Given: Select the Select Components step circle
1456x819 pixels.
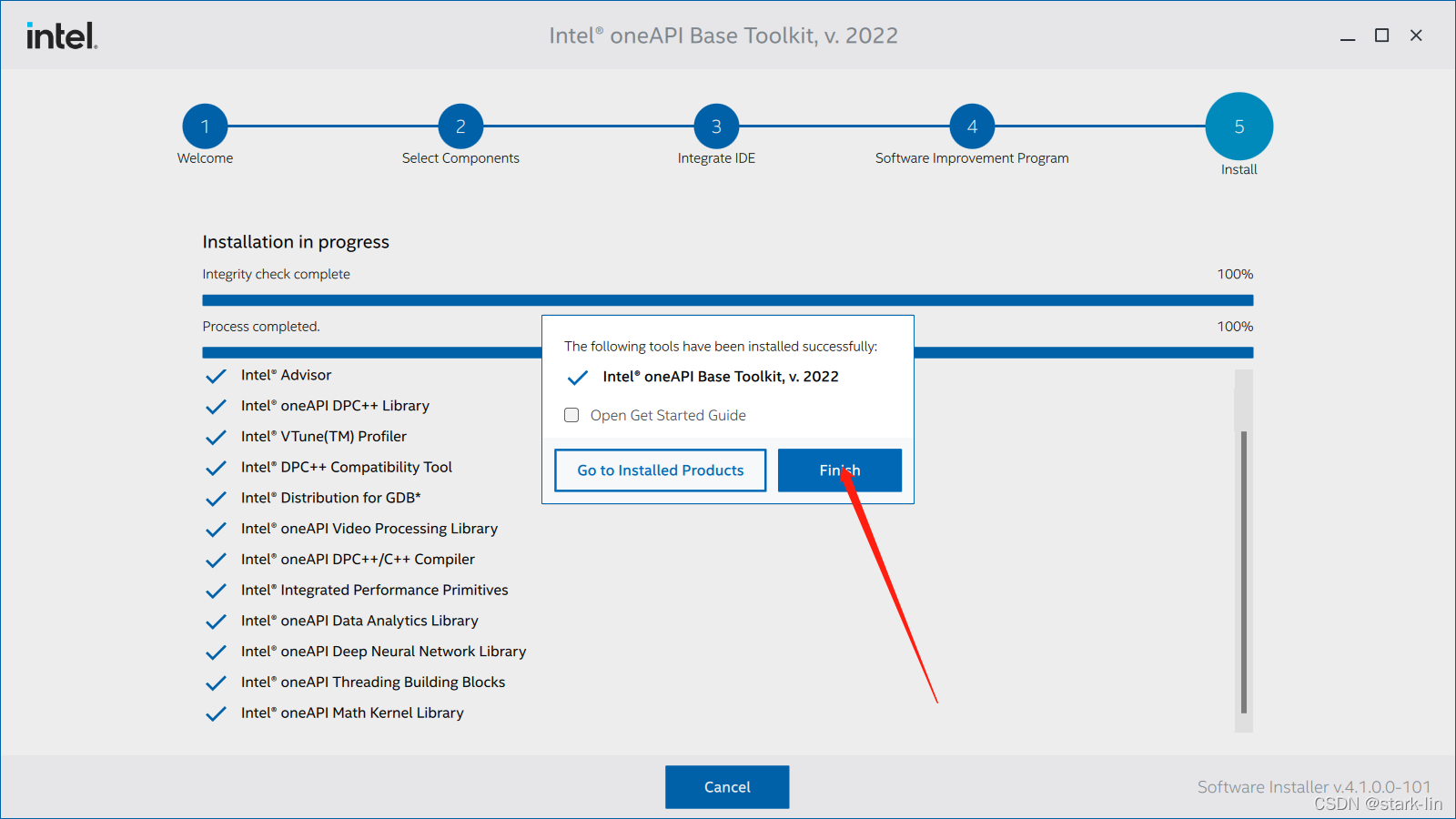Looking at the screenshot, I should (x=460, y=126).
